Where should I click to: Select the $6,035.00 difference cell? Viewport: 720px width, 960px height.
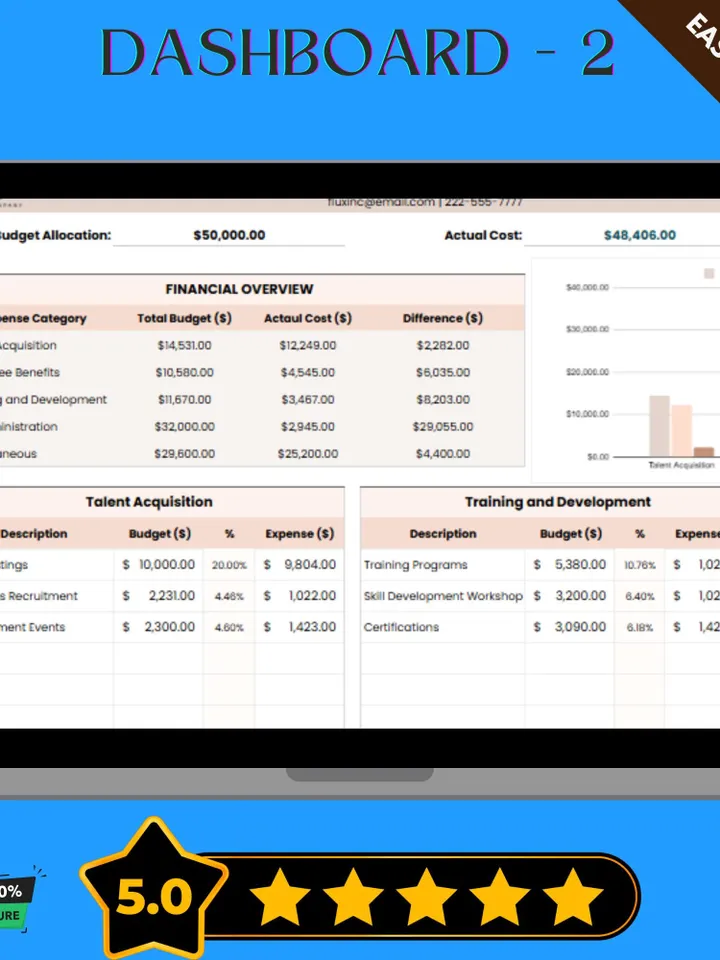tap(443, 372)
